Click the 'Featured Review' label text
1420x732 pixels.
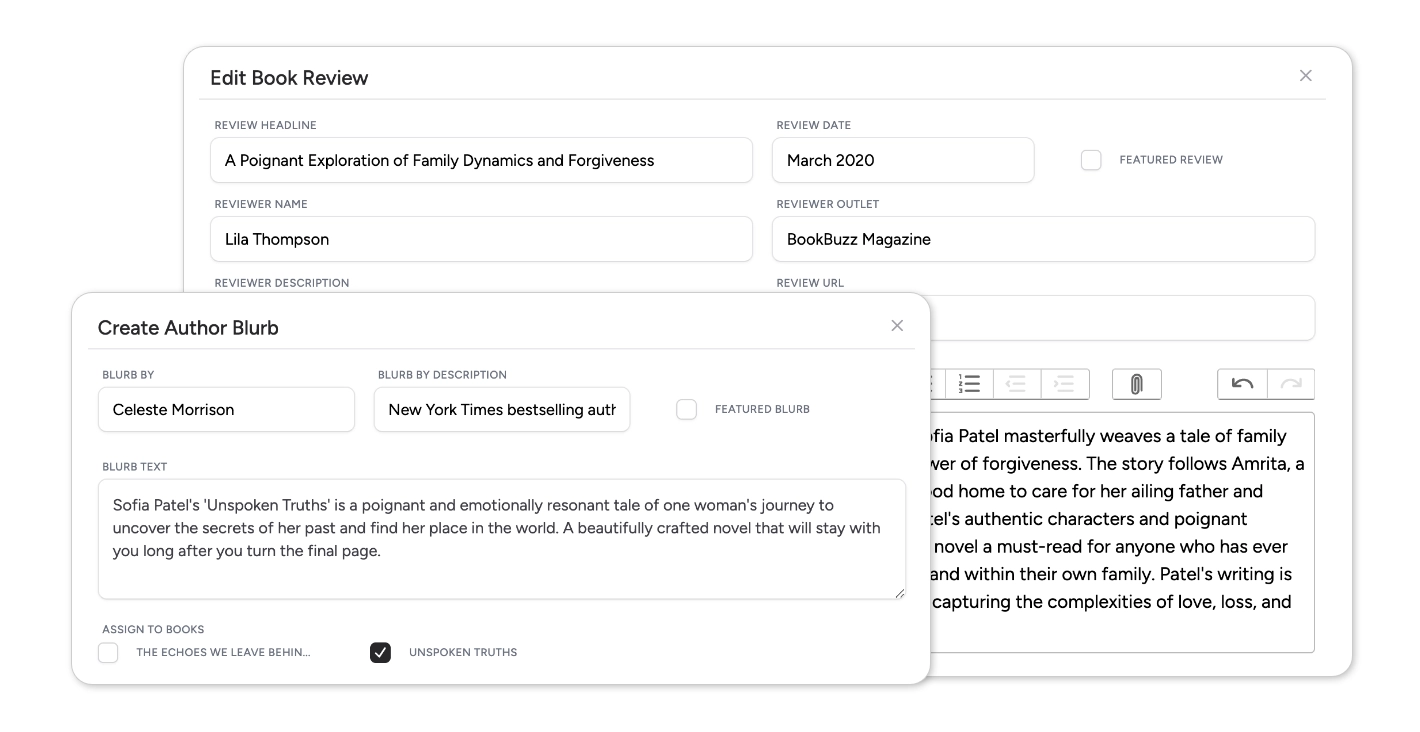[1171, 160]
